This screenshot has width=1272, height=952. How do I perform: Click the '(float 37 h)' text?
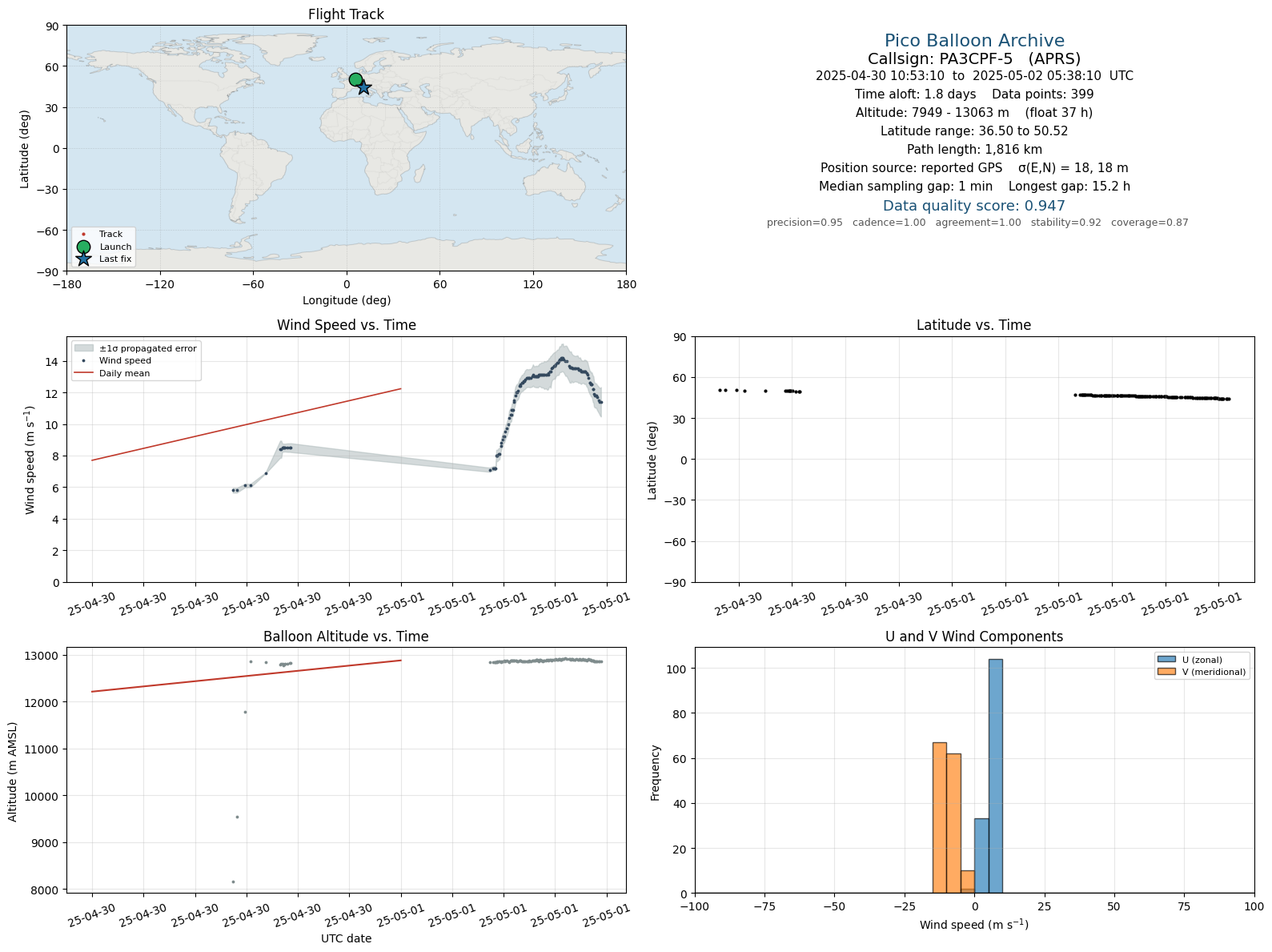[x=1058, y=113]
